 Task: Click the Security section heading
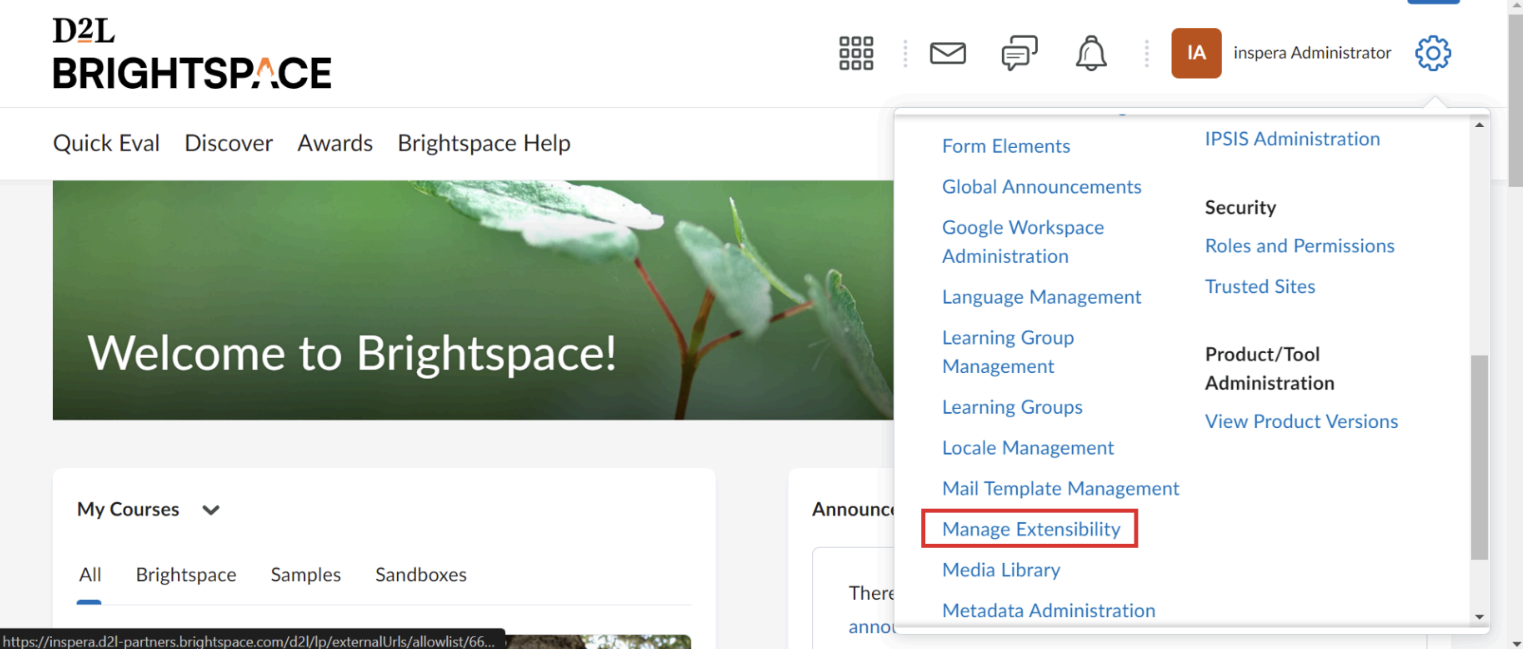1240,208
